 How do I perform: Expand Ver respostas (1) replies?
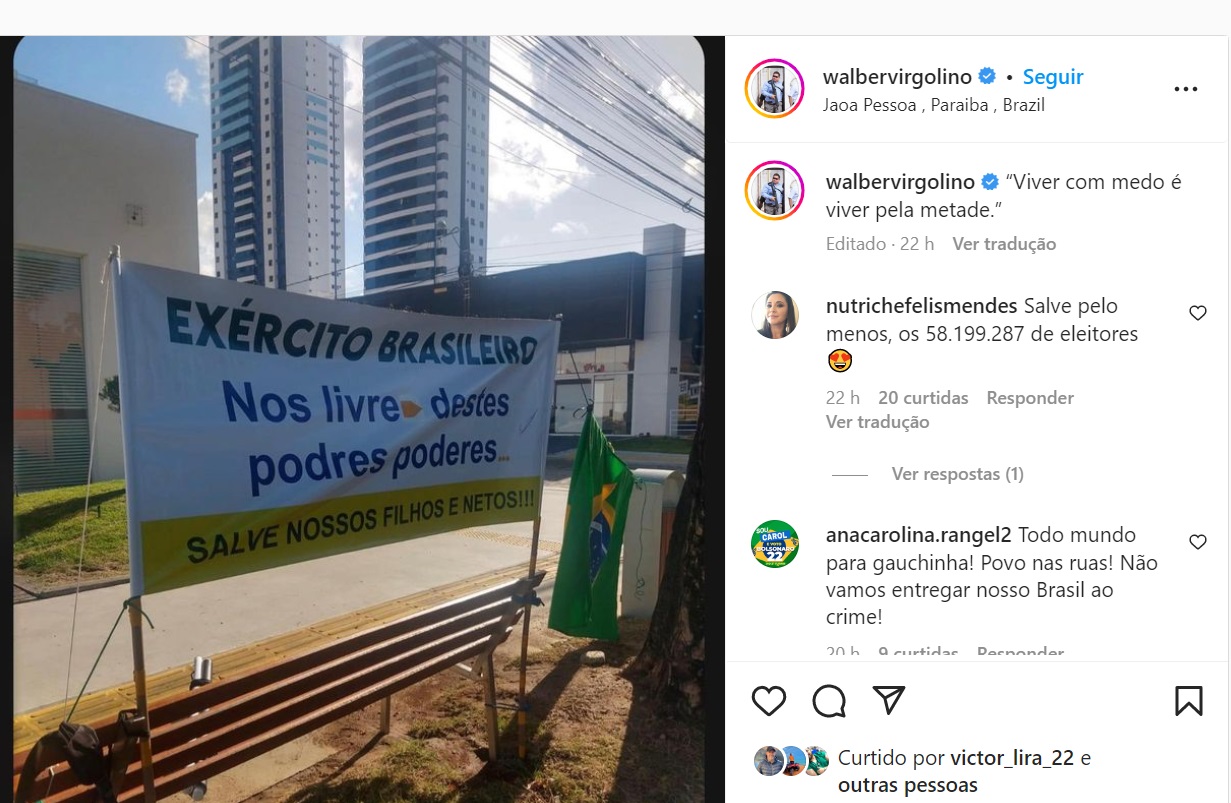(x=957, y=474)
